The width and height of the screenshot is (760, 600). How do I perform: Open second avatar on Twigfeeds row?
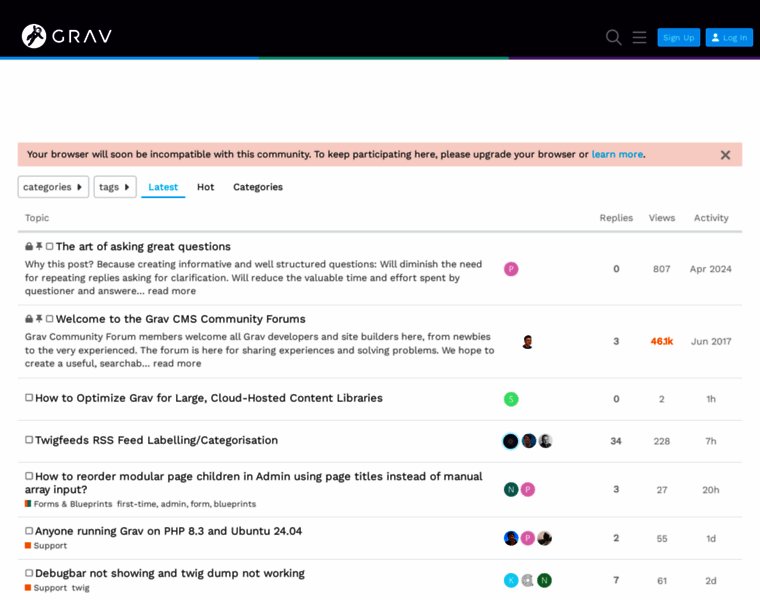[x=529, y=441]
